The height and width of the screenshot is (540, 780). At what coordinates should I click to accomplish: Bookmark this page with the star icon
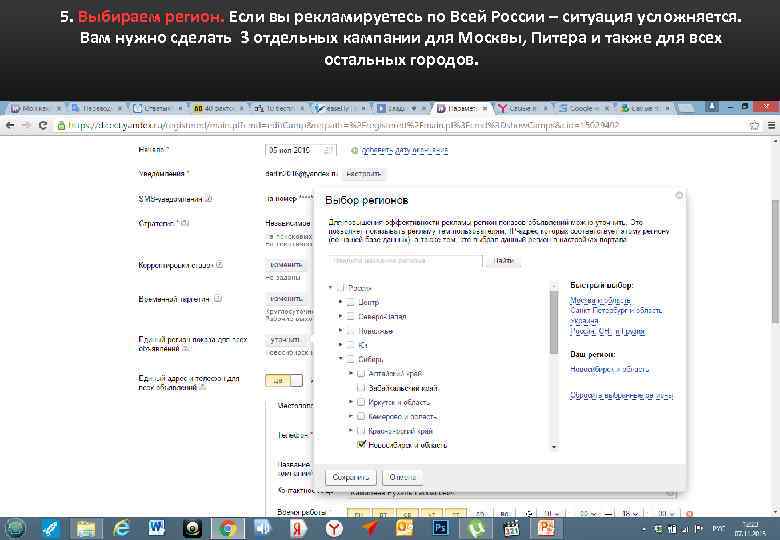[x=754, y=125]
